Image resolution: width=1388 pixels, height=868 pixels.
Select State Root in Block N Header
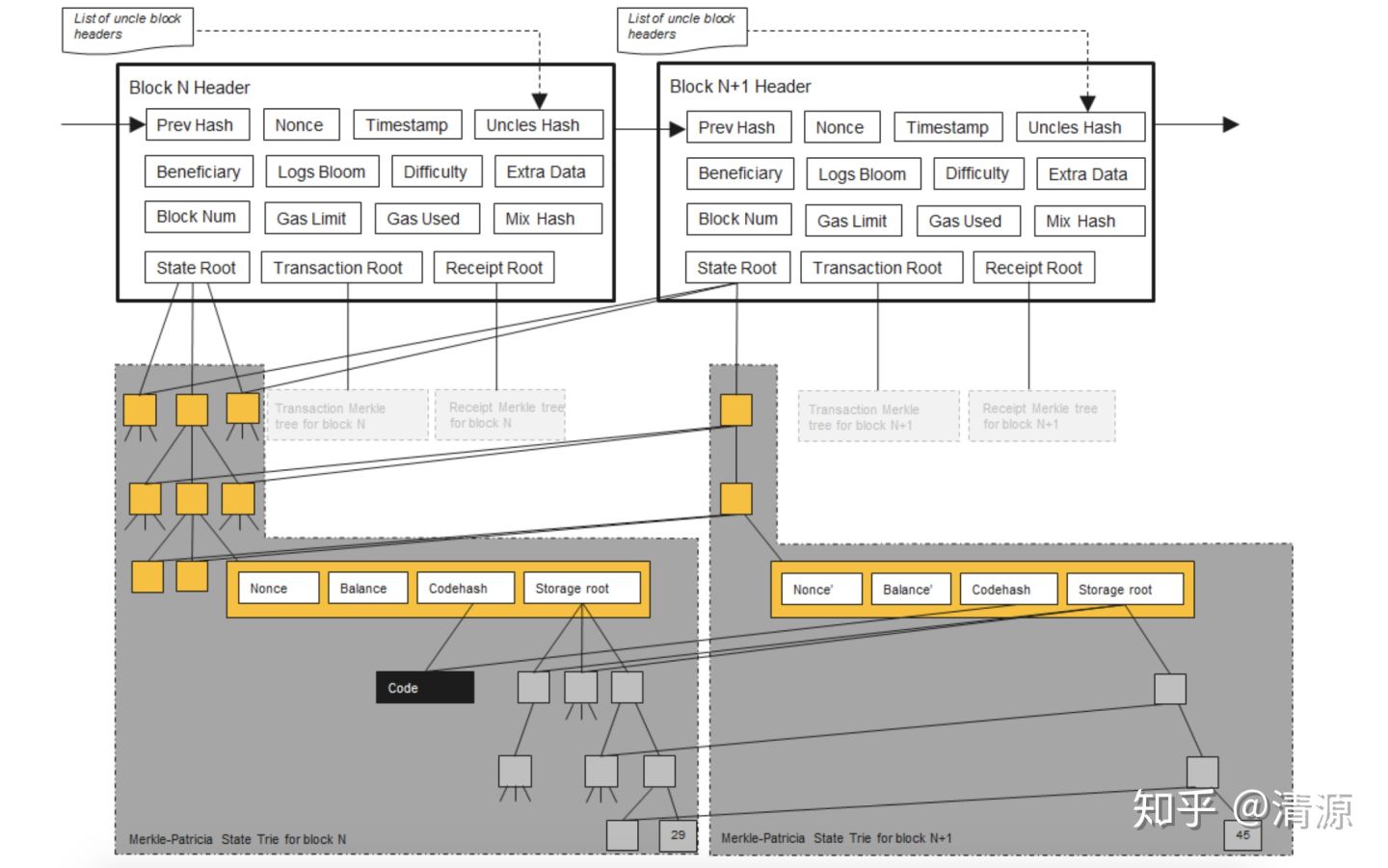coord(197,268)
